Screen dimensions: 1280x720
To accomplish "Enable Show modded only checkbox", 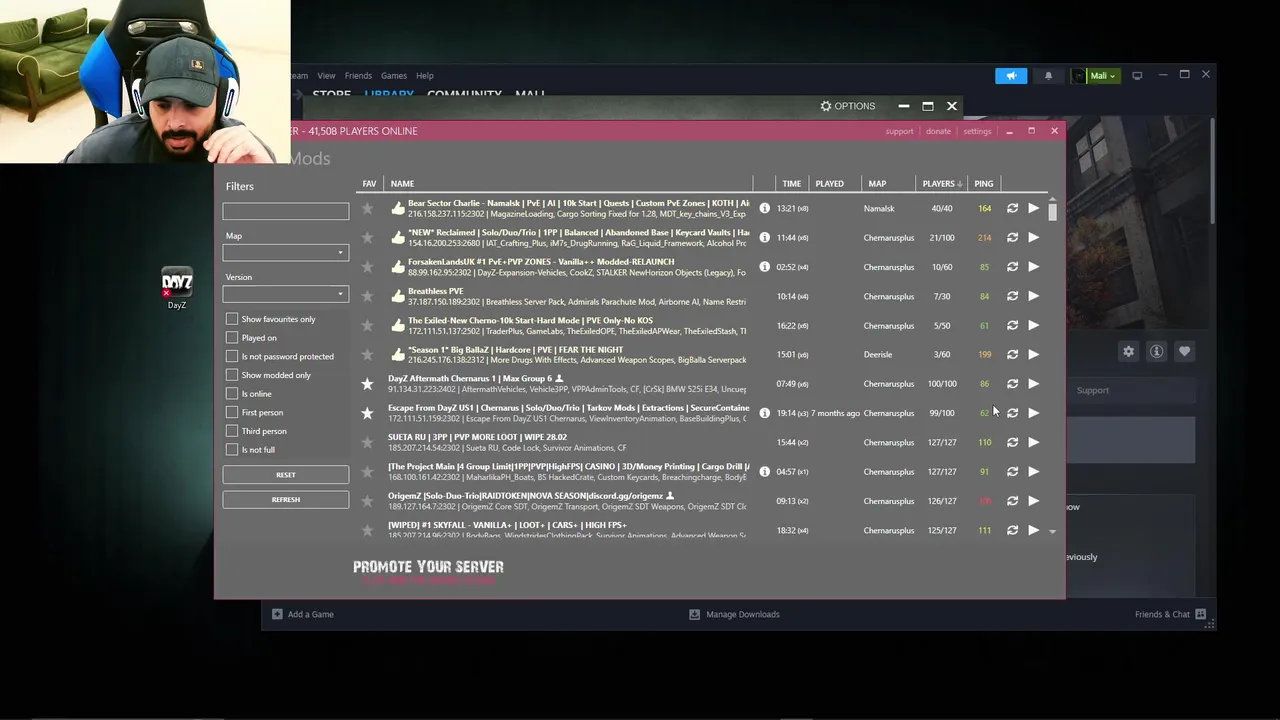I will [232, 375].
